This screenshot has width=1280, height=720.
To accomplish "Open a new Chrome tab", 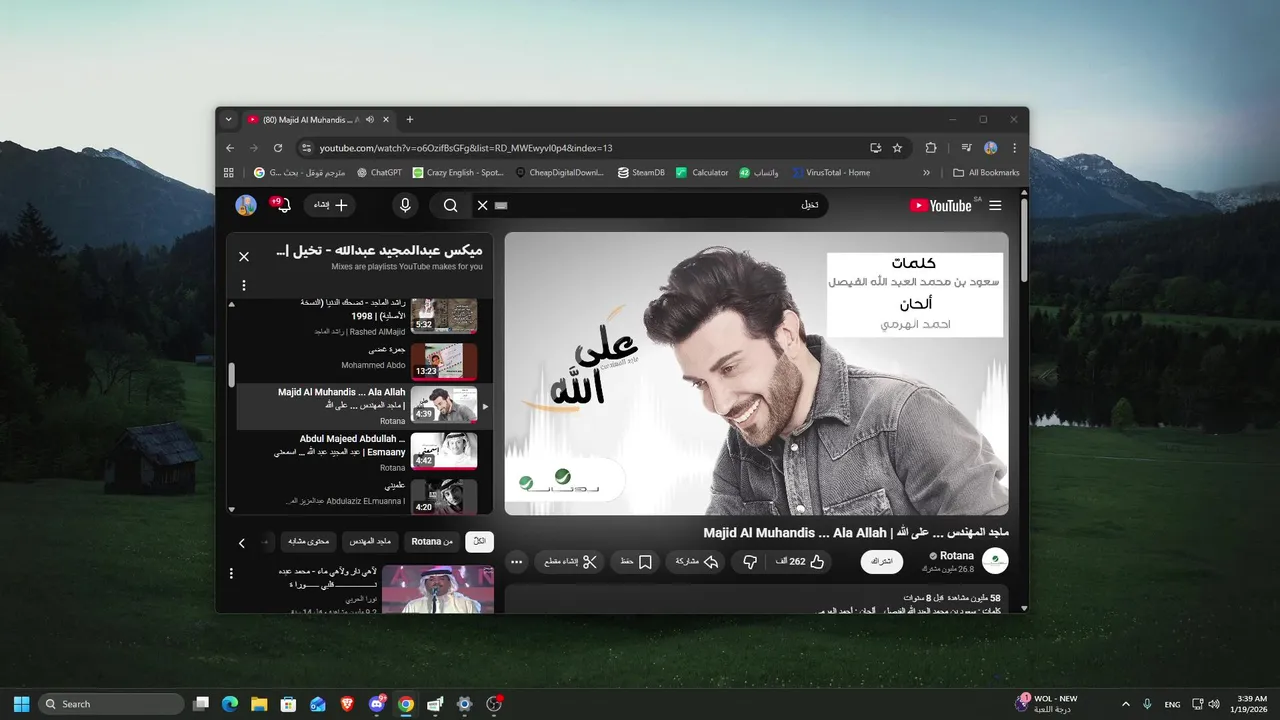I will pos(410,120).
